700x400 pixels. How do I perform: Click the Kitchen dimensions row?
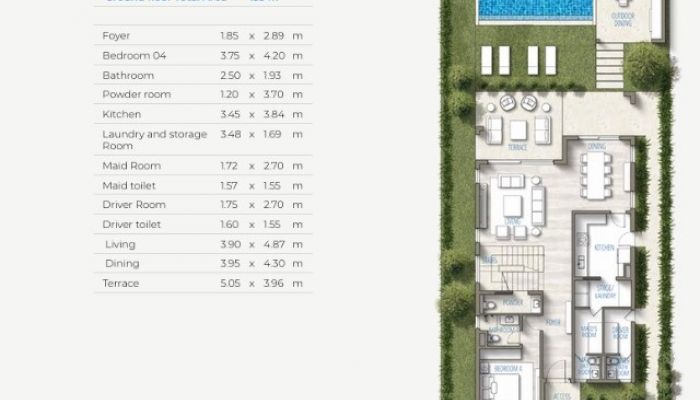coord(203,114)
